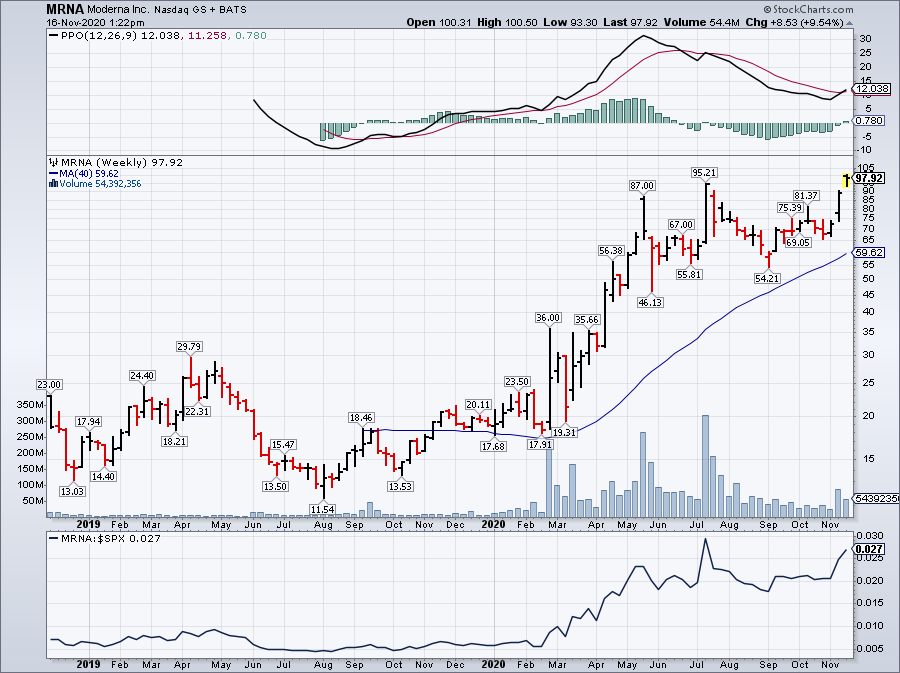
Task: Click the 18.46 price label
Action: 361,418
